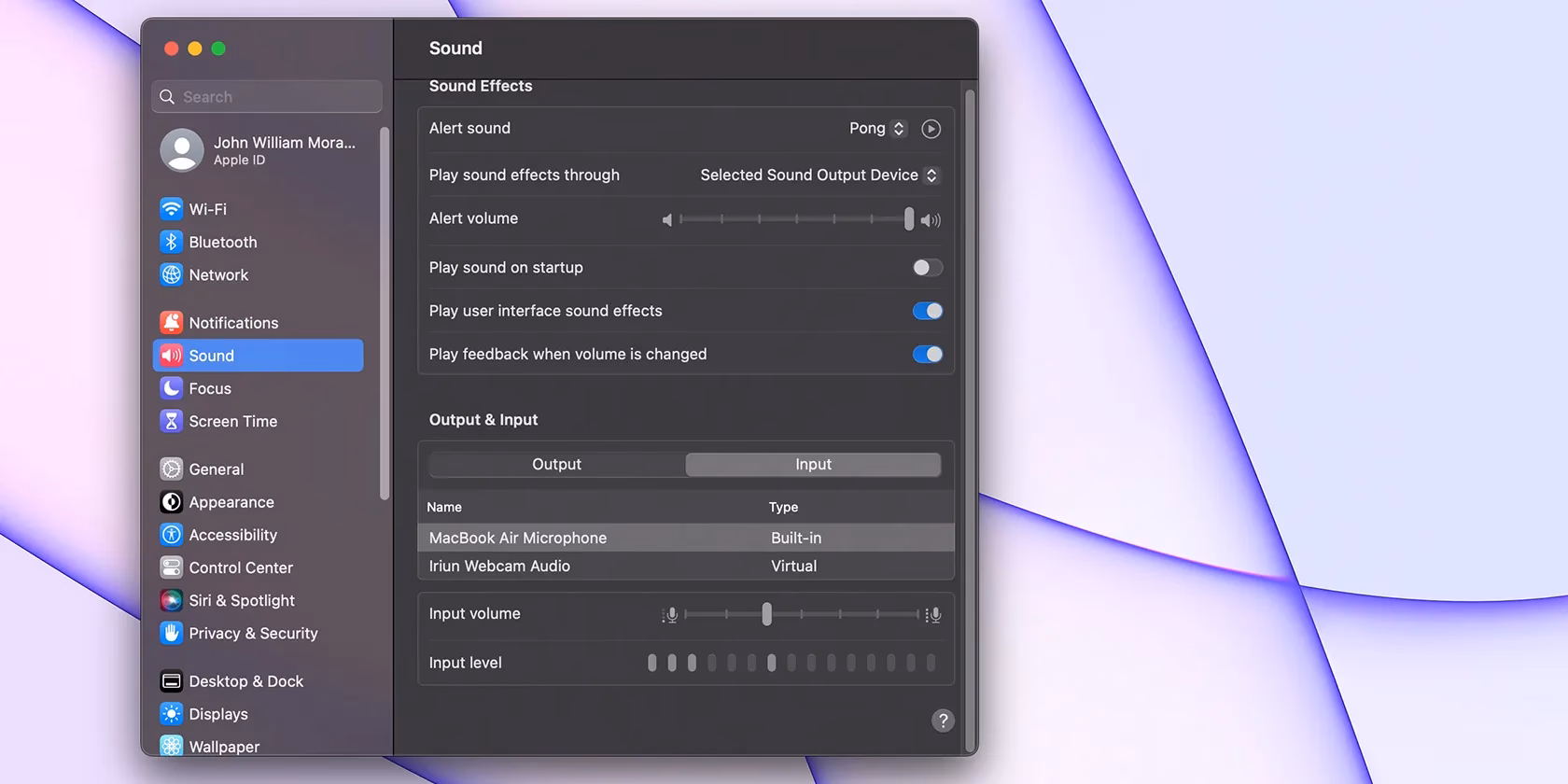Viewport: 1568px width, 784px height.
Task: Open the Wallpaper icon in sidebar
Action: pos(171,746)
